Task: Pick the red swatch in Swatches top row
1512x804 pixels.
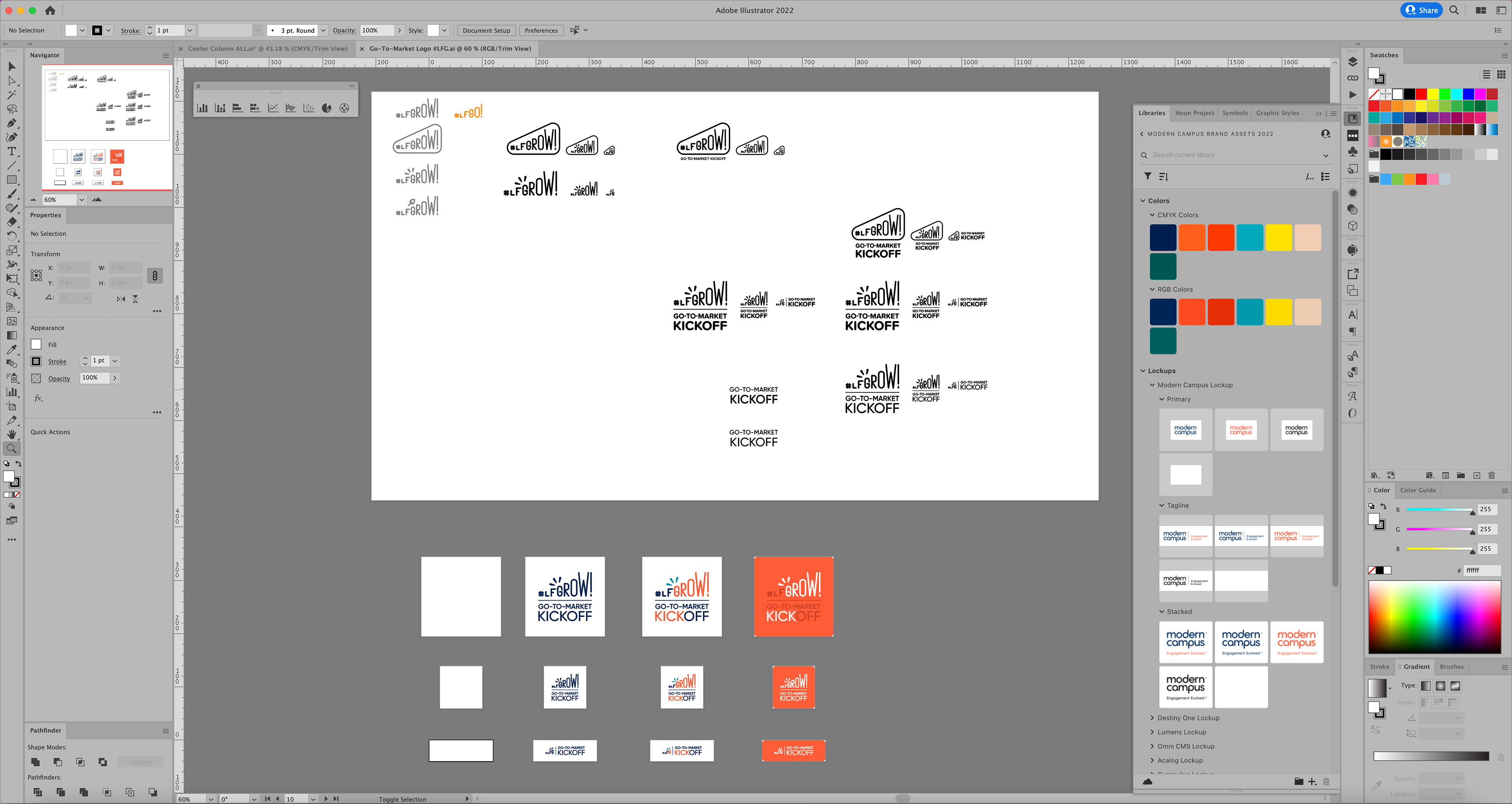Action: coord(1421,94)
